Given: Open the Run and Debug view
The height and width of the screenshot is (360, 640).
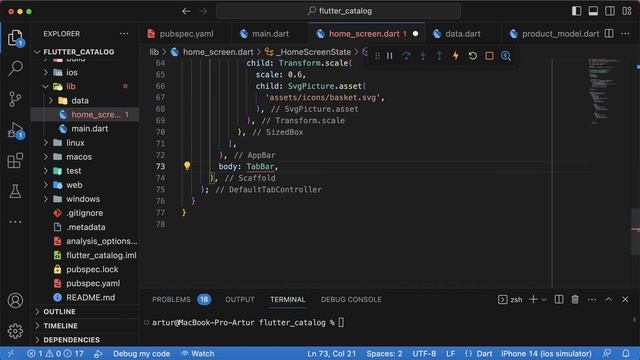Looking at the screenshot, I should coord(15,130).
